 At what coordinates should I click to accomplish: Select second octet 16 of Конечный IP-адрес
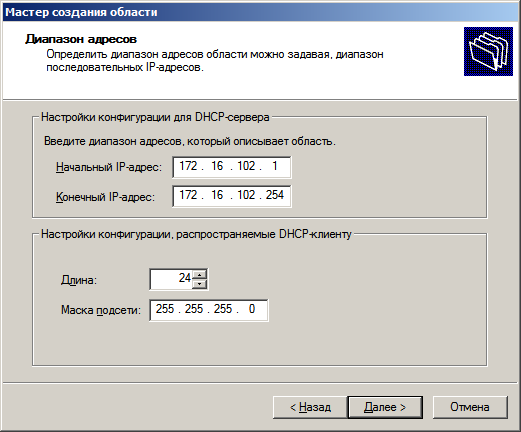pos(217,195)
